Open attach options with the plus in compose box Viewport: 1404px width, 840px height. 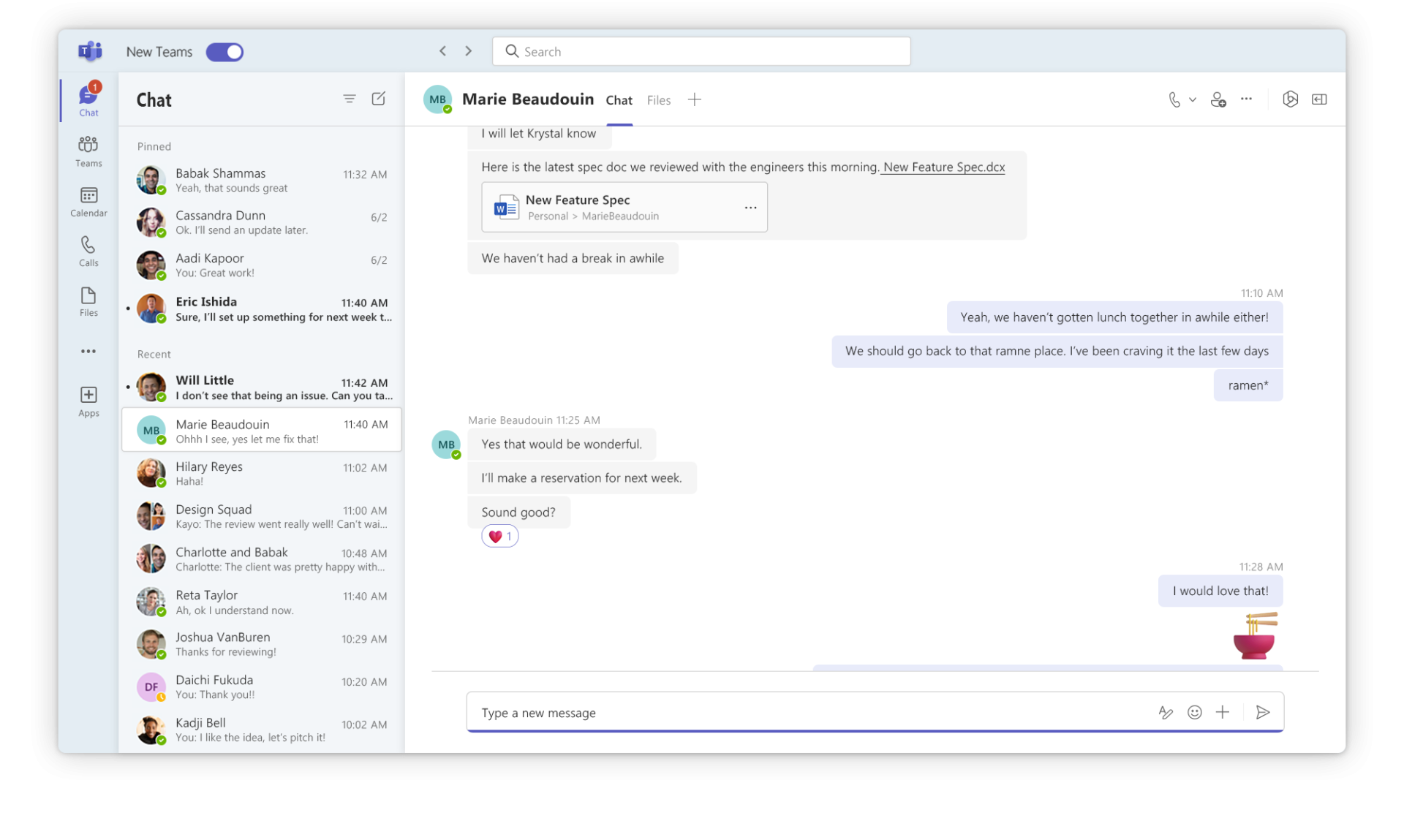(x=1222, y=712)
